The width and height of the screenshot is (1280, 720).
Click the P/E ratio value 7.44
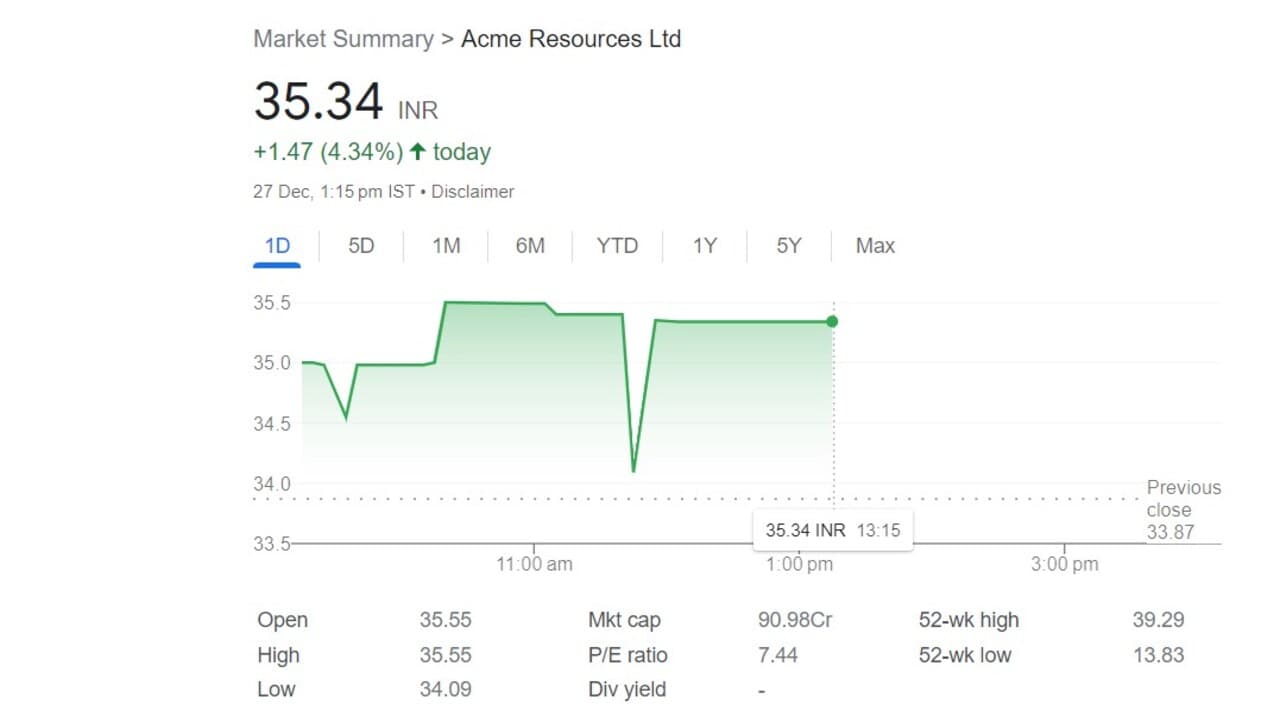click(x=778, y=655)
